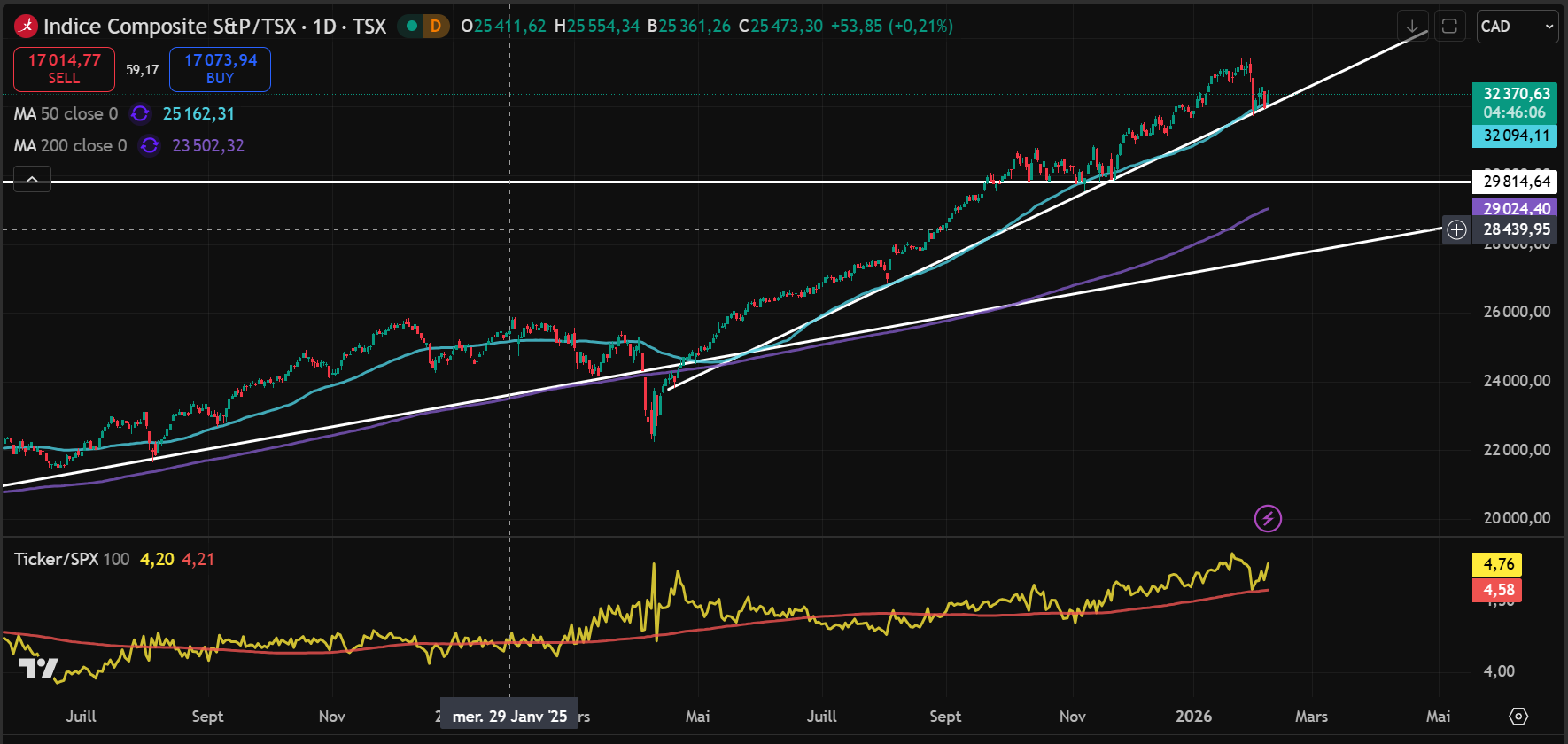Click the Indice Composite S&P/TSX title
The height and width of the screenshot is (744, 1568).
[214, 27]
